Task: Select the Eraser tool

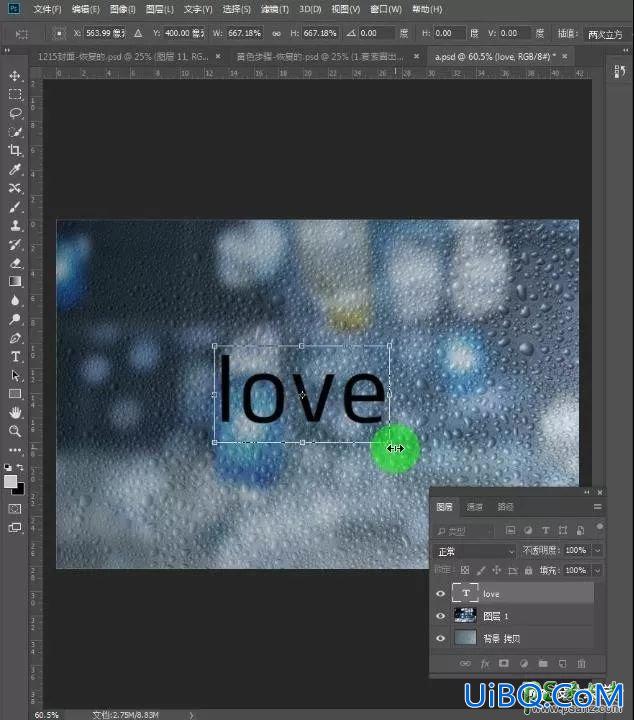Action: tap(15, 263)
